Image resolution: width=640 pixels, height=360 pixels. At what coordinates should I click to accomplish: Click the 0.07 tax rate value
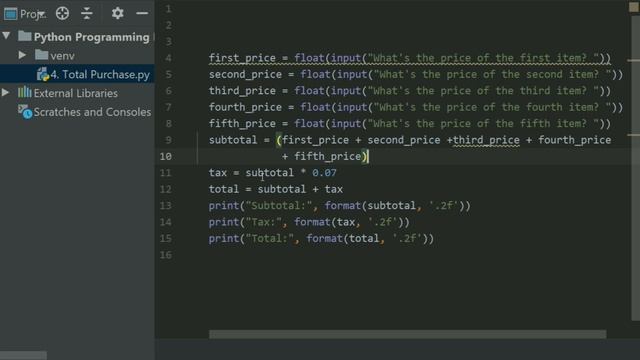pyautogui.click(x=324, y=173)
